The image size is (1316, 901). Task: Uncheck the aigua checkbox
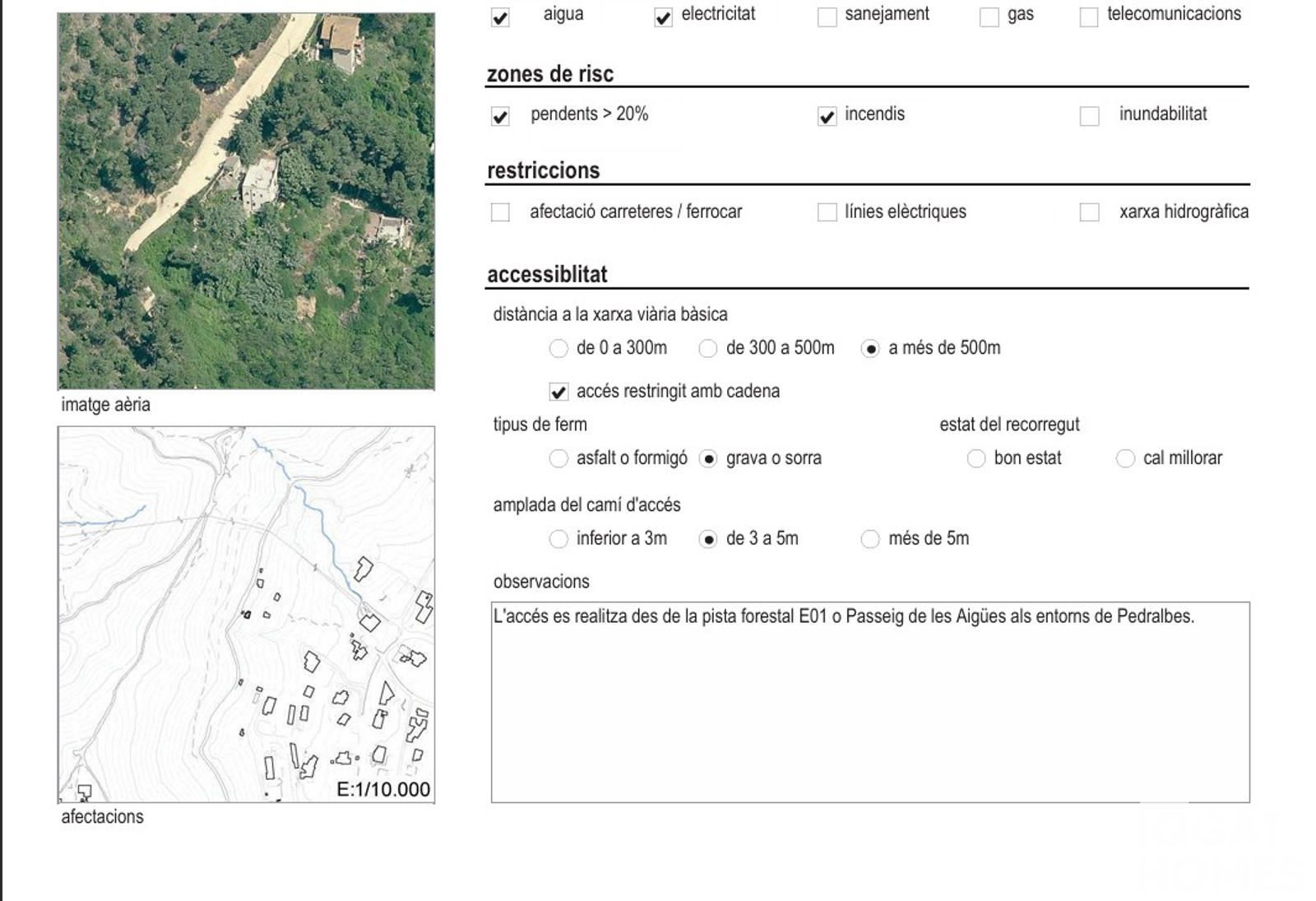pyautogui.click(x=500, y=17)
